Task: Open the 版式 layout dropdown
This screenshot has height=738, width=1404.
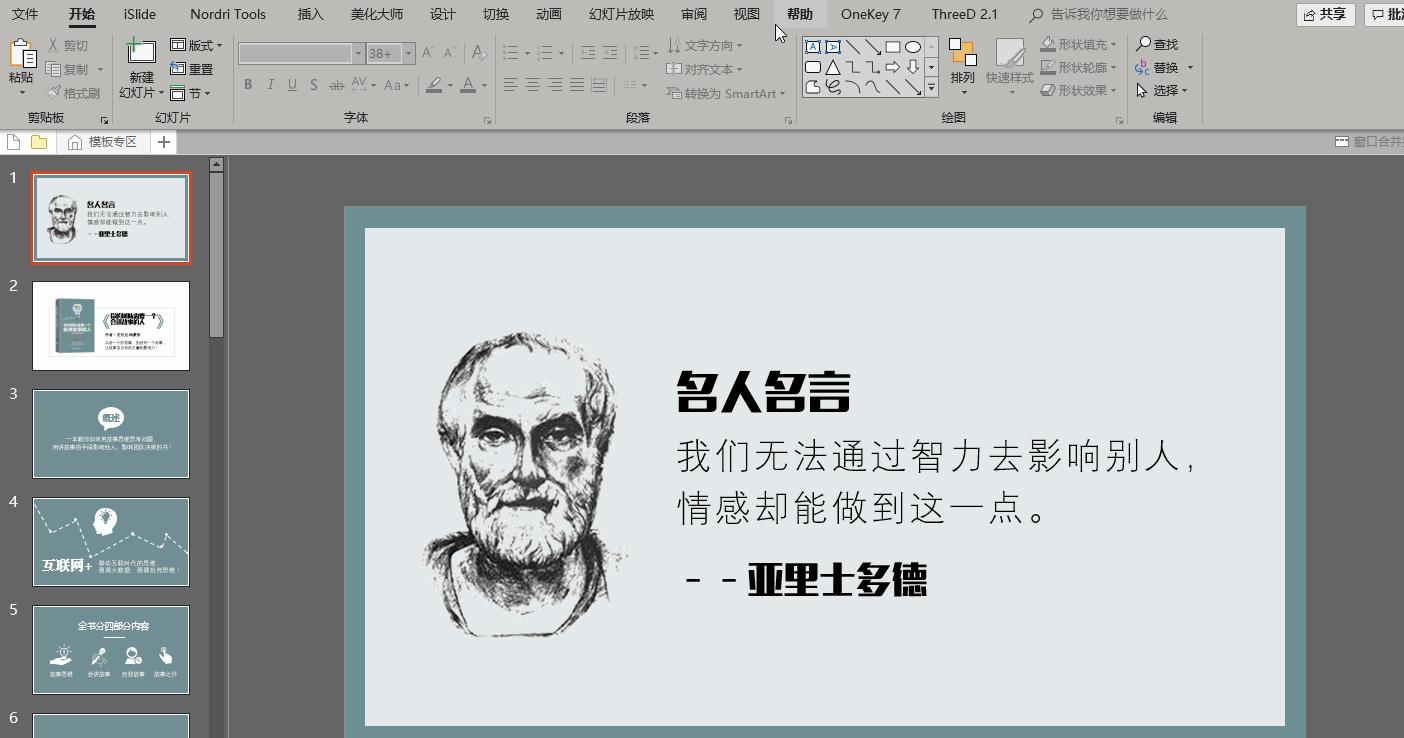Action: click(x=199, y=45)
